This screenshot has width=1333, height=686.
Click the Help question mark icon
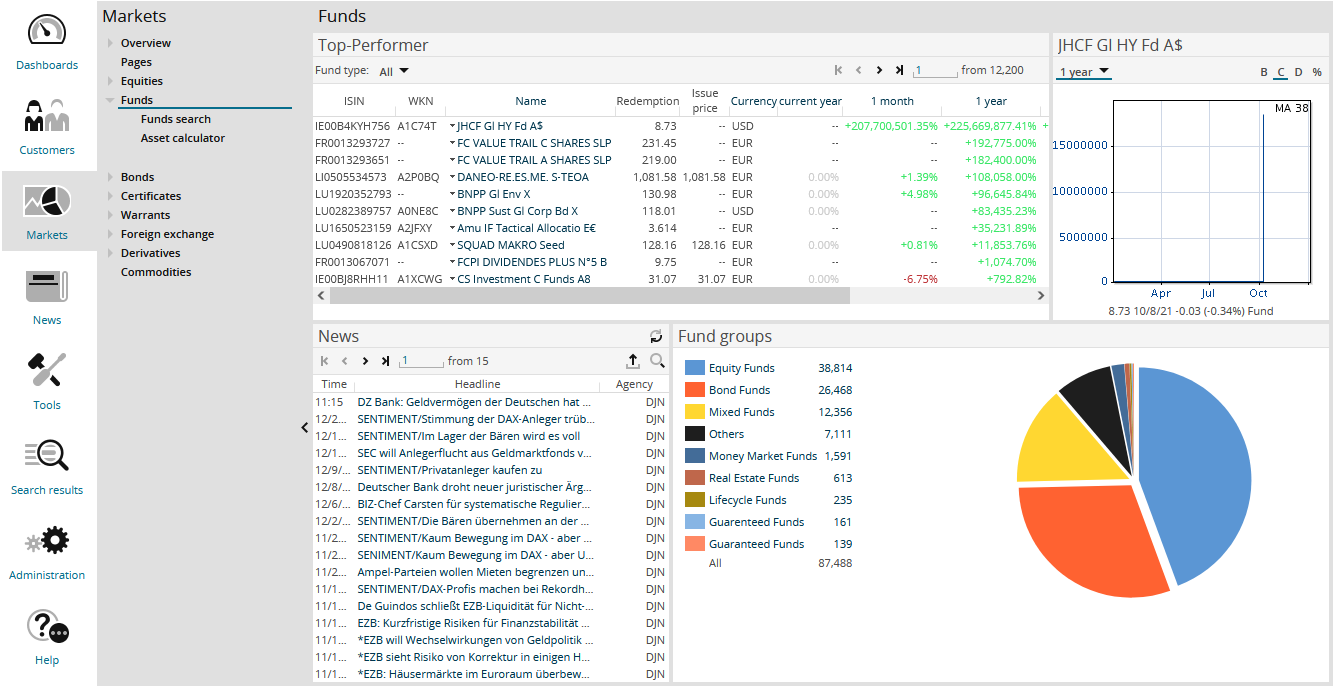pyautogui.click(x=47, y=627)
